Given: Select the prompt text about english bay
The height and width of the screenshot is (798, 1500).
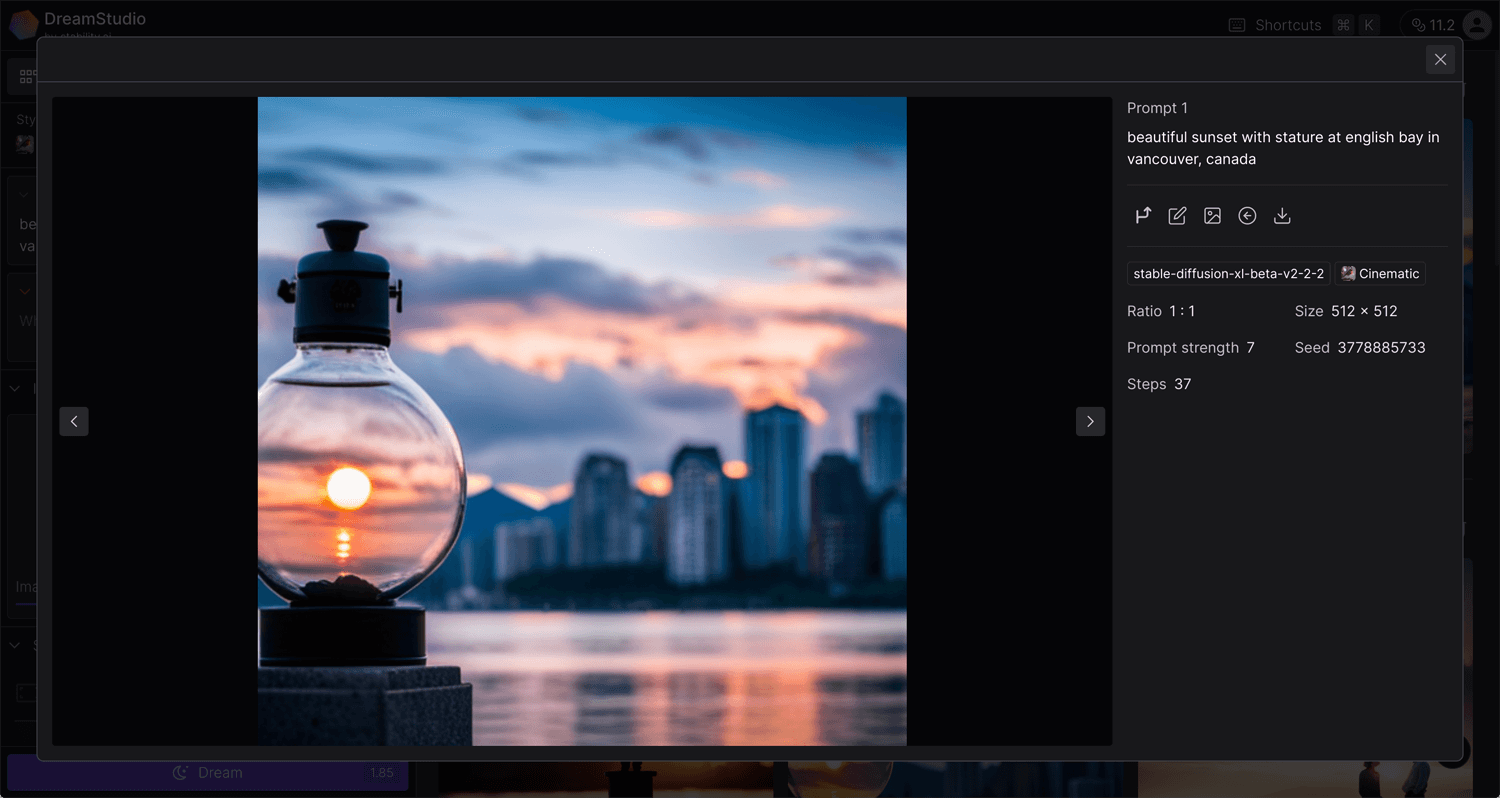Looking at the screenshot, I should (1283, 148).
